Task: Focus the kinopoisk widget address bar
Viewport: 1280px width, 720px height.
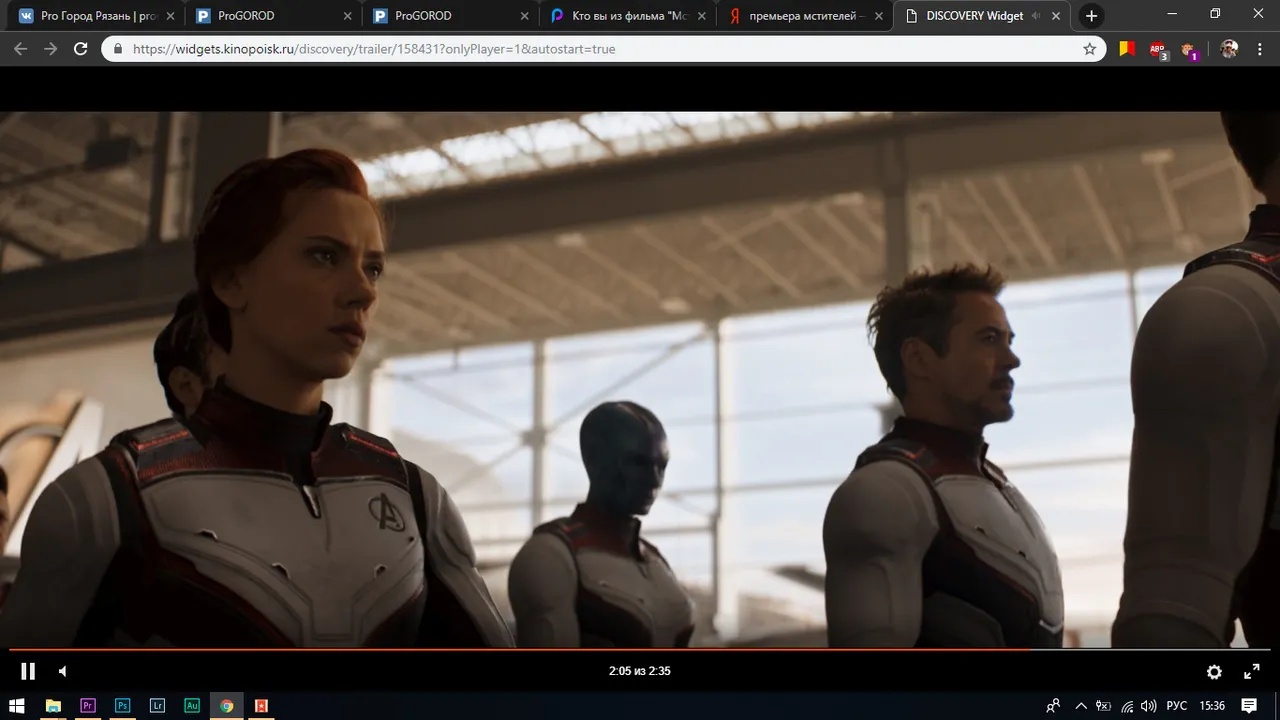Action: coord(603,49)
